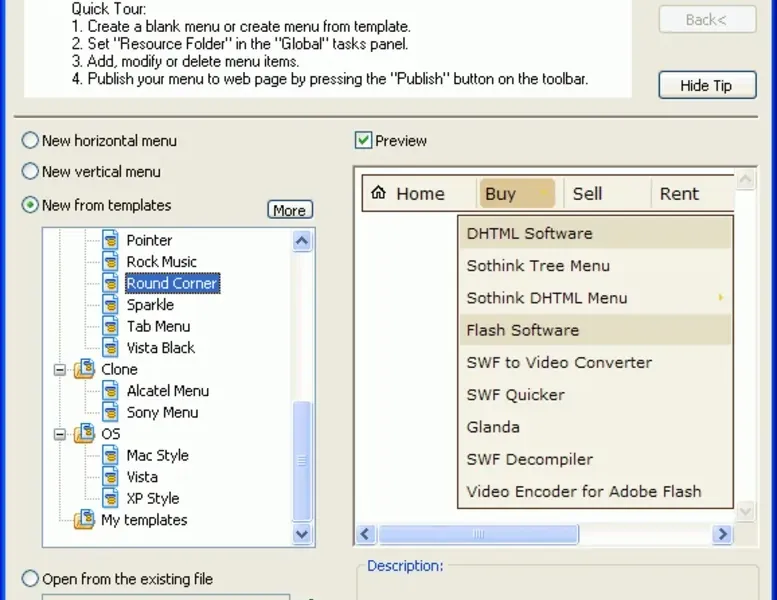
Task: Click the template tree scrollbar thumb
Action: 302,461
